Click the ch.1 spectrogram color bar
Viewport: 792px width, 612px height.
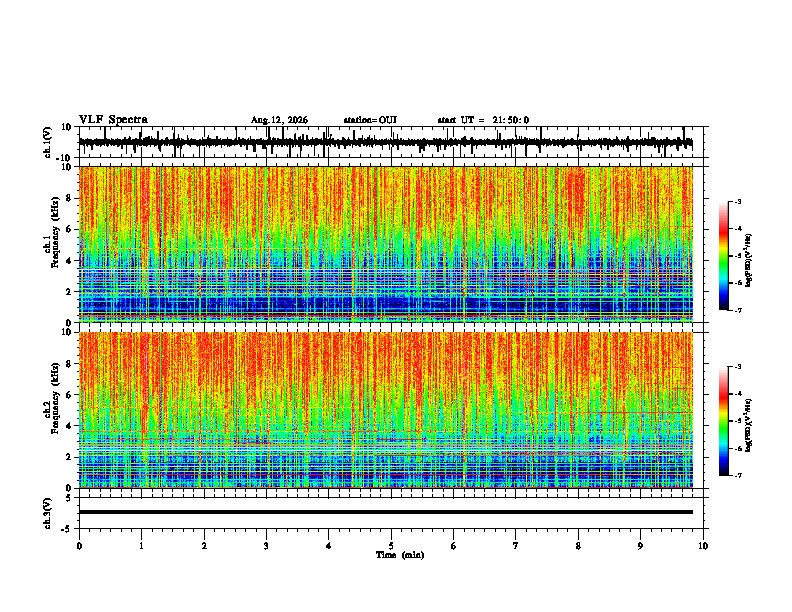pyautogui.click(x=724, y=256)
